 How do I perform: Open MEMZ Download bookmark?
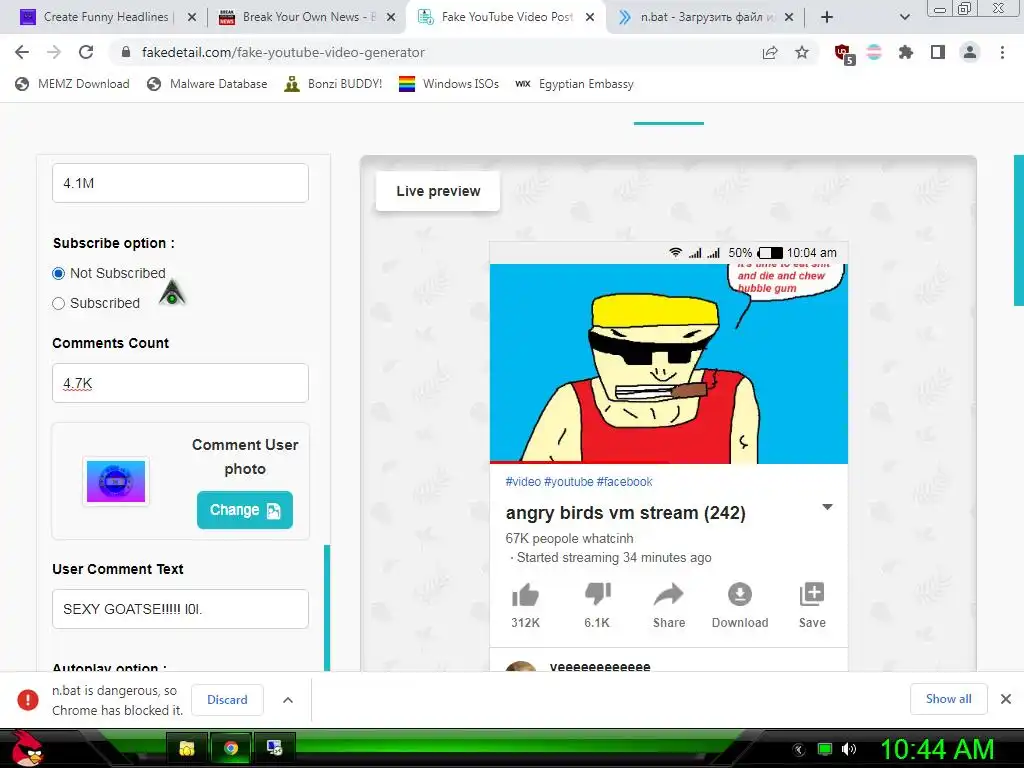coord(72,84)
